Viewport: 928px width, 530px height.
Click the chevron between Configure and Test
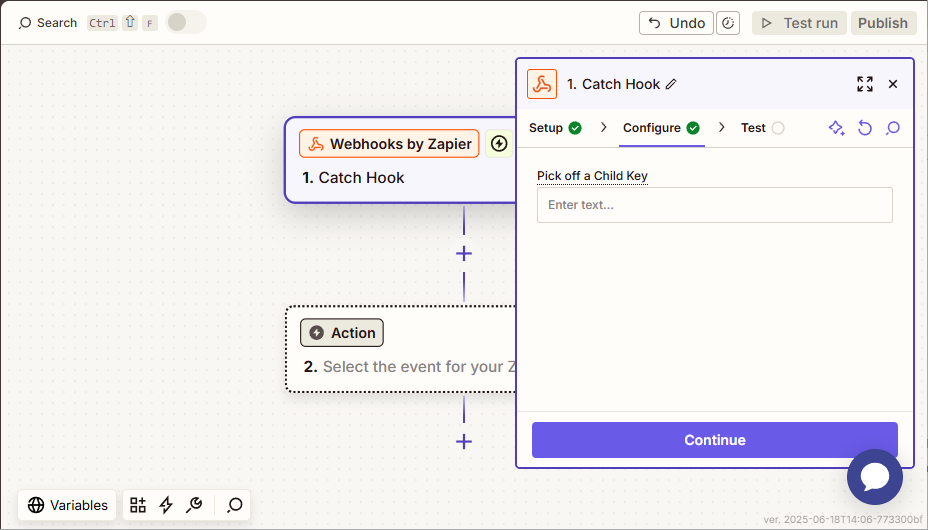coord(721,128)
